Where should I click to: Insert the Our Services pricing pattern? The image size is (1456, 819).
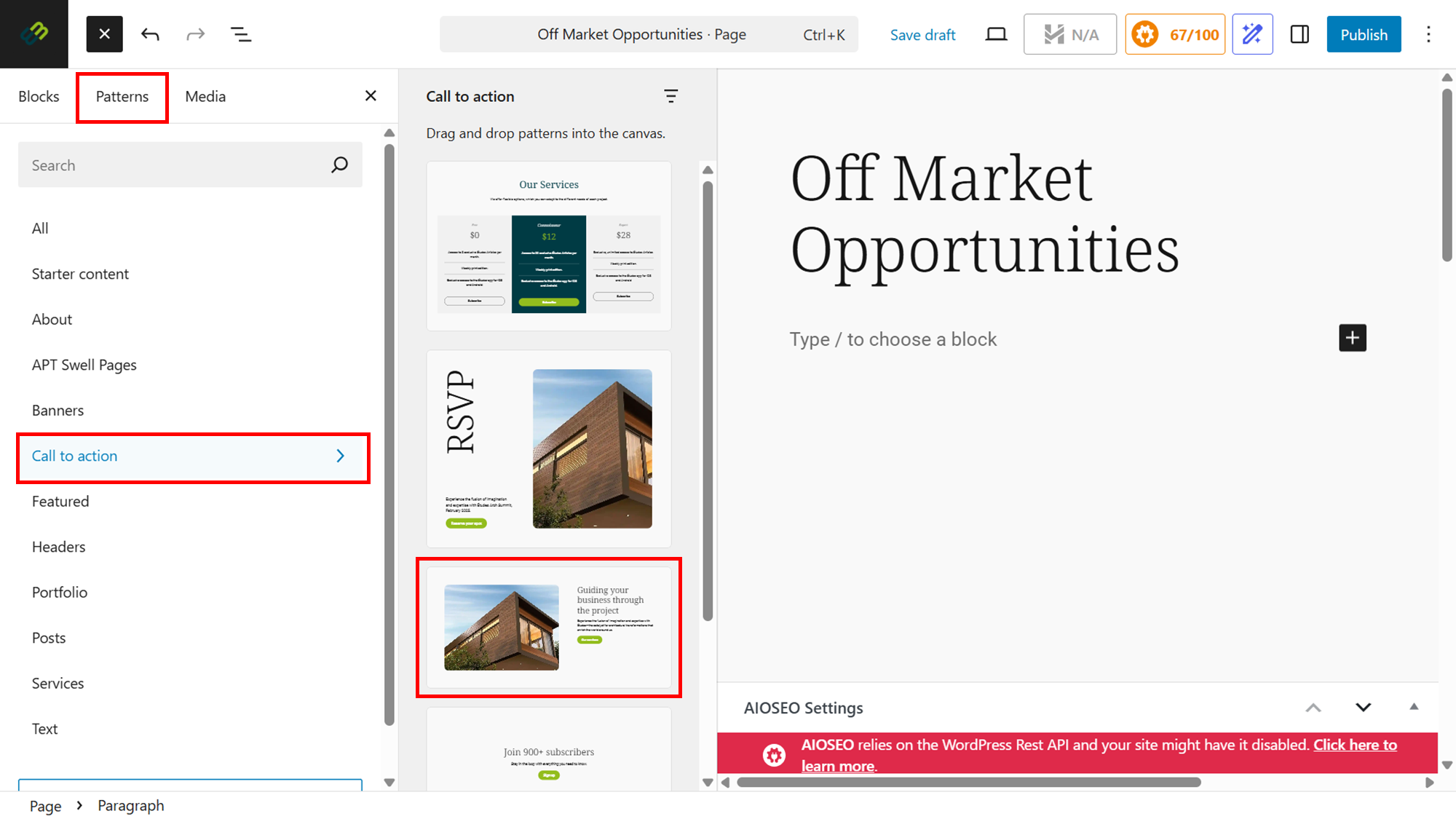(549, 246)
